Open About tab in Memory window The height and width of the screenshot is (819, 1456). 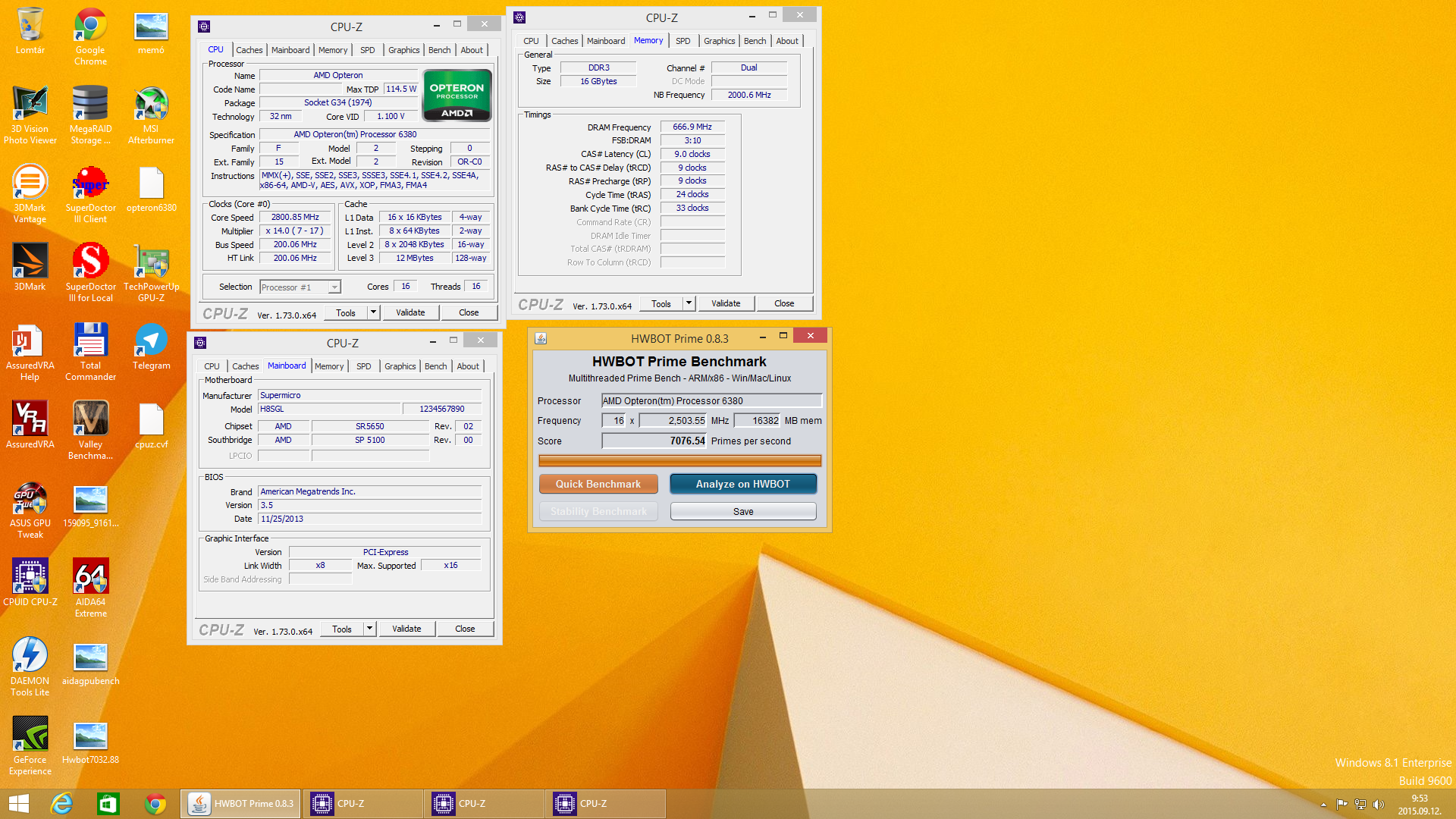pyautogui.click(x=787, y=41)
